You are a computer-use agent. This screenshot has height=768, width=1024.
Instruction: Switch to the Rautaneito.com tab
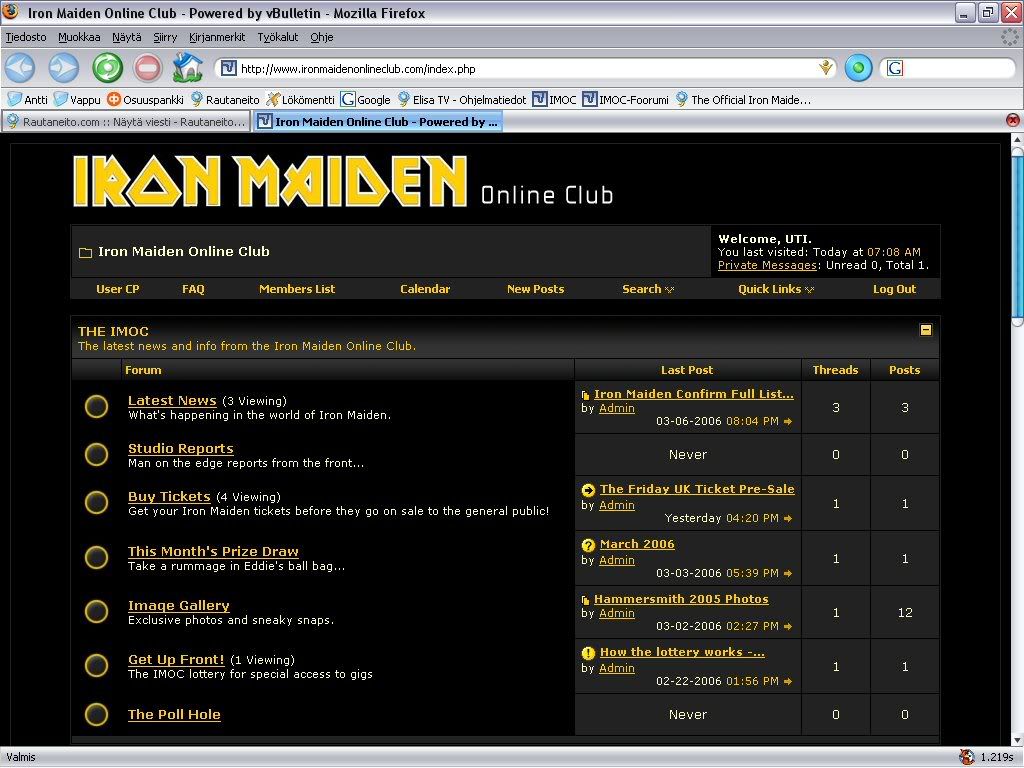pyautogui.click(x=127, y=121)
